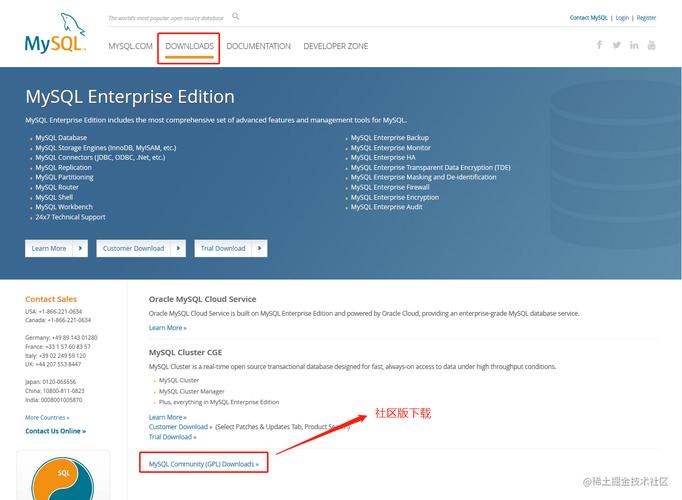682x500 pixels.
Task: Open MySQL Community (GPL) Downloads link
Action: click(204, 464)
